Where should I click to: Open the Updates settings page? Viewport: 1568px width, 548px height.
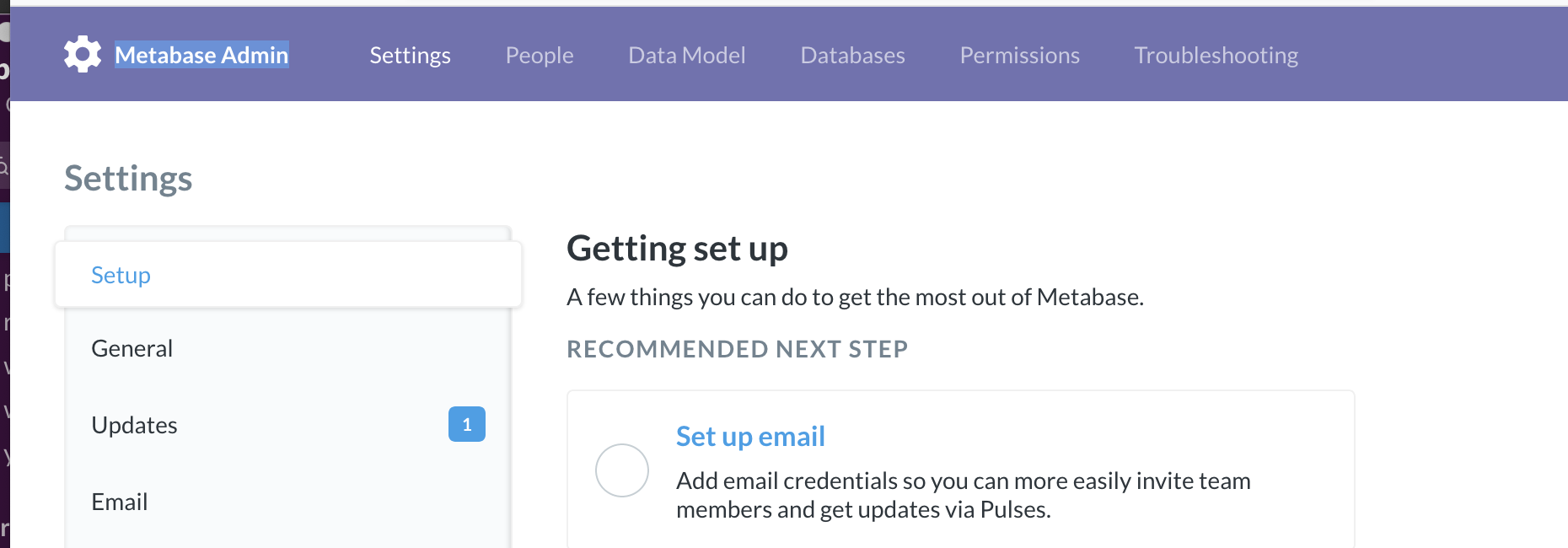coord(134,424)
